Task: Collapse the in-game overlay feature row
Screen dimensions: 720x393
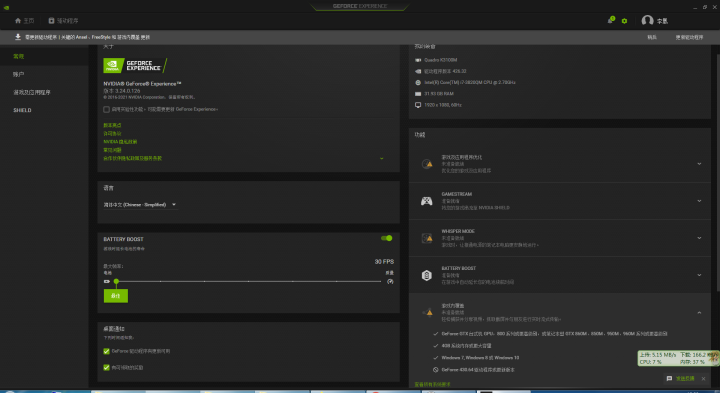Action: coord(699,313)
